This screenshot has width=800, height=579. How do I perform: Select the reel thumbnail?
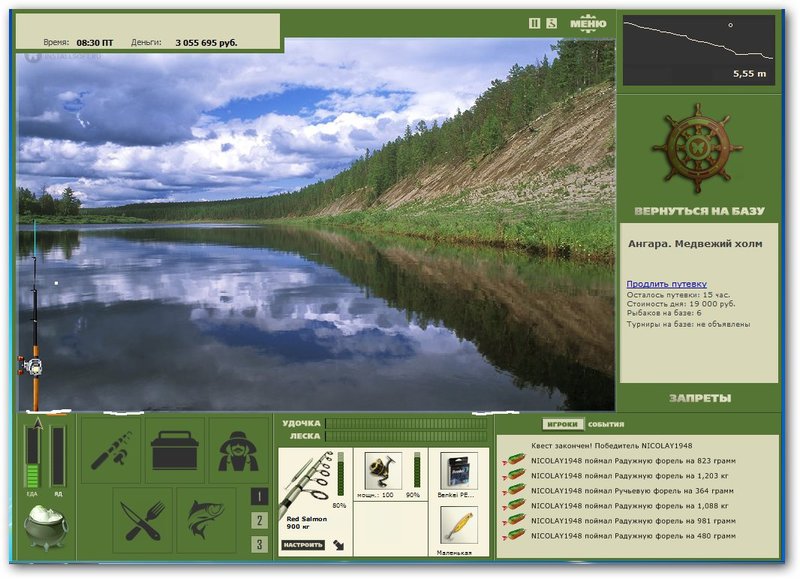(383, 470)
